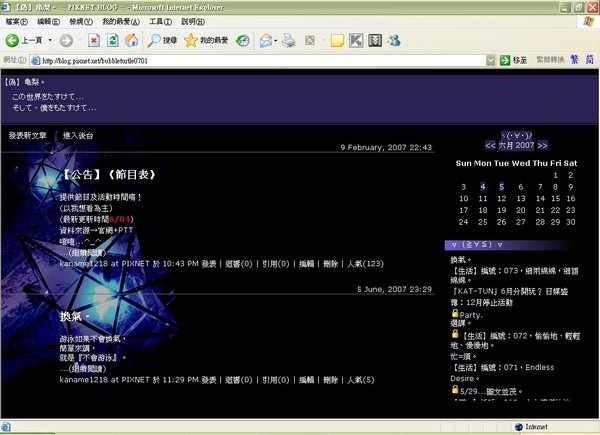Stop loading the page

tap(94, 40)
